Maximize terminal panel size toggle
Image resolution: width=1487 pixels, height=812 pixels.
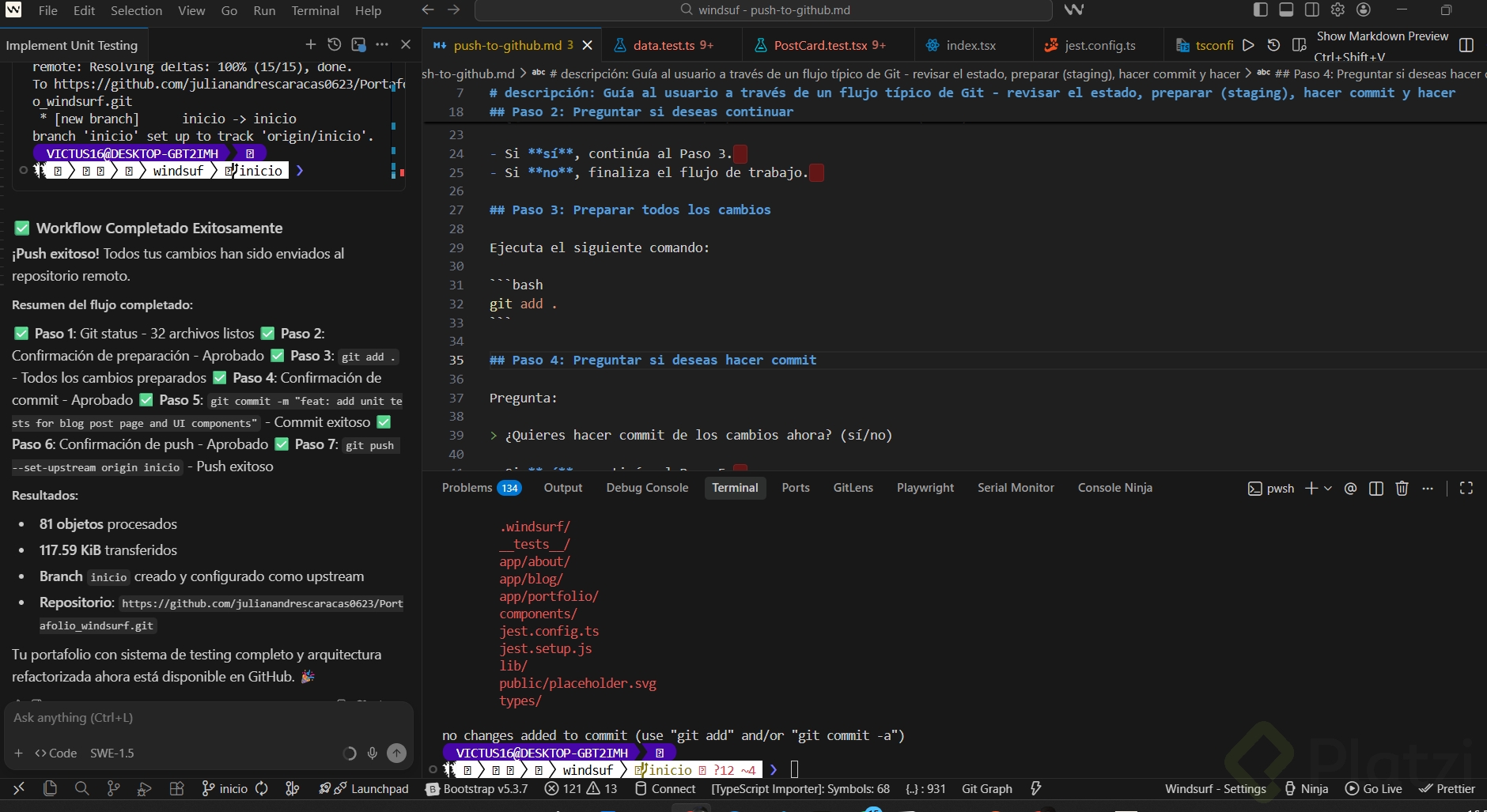(x=1466, y=488)
